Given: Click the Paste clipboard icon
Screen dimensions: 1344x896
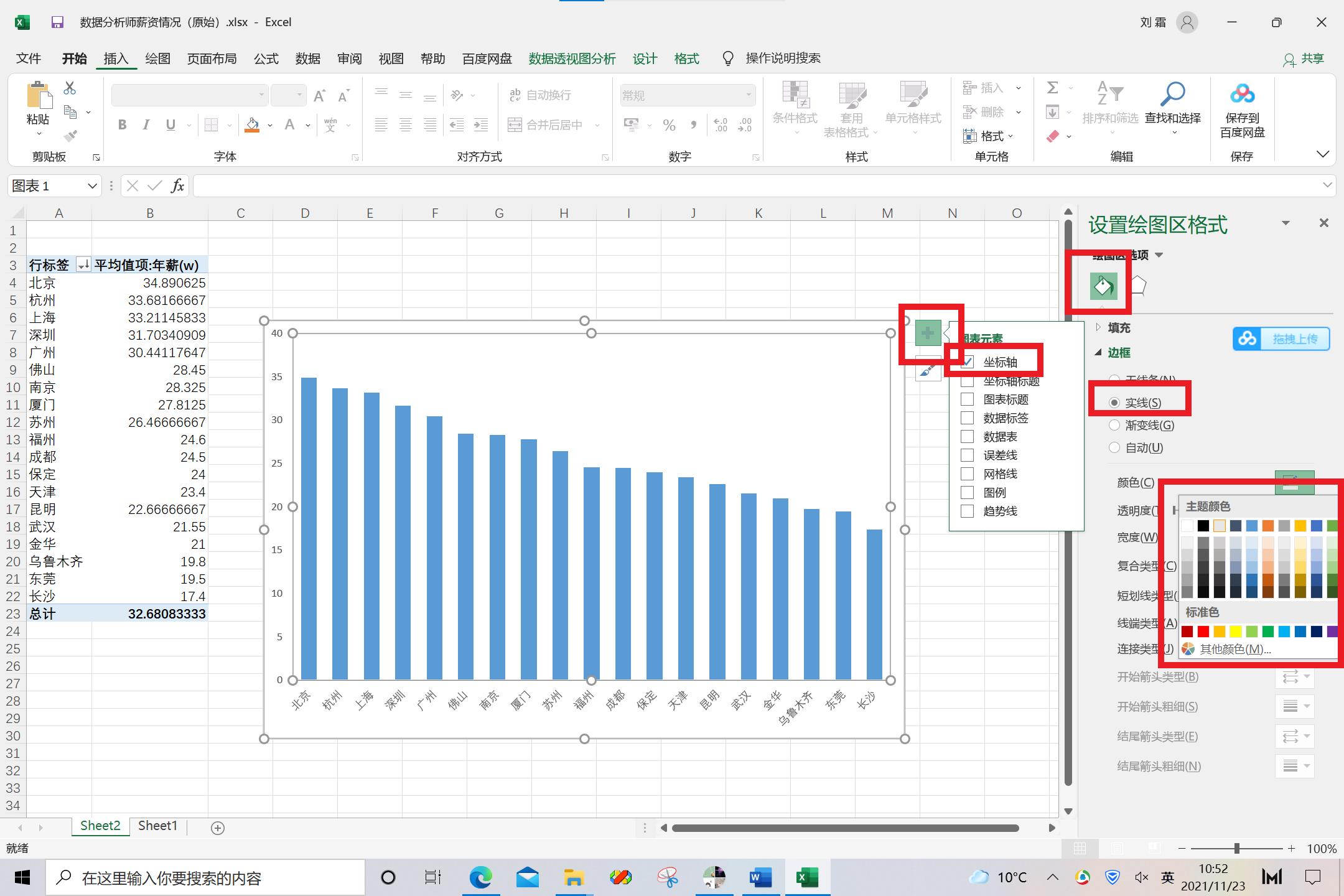Looking at the screenshot, I should [39, 96].
